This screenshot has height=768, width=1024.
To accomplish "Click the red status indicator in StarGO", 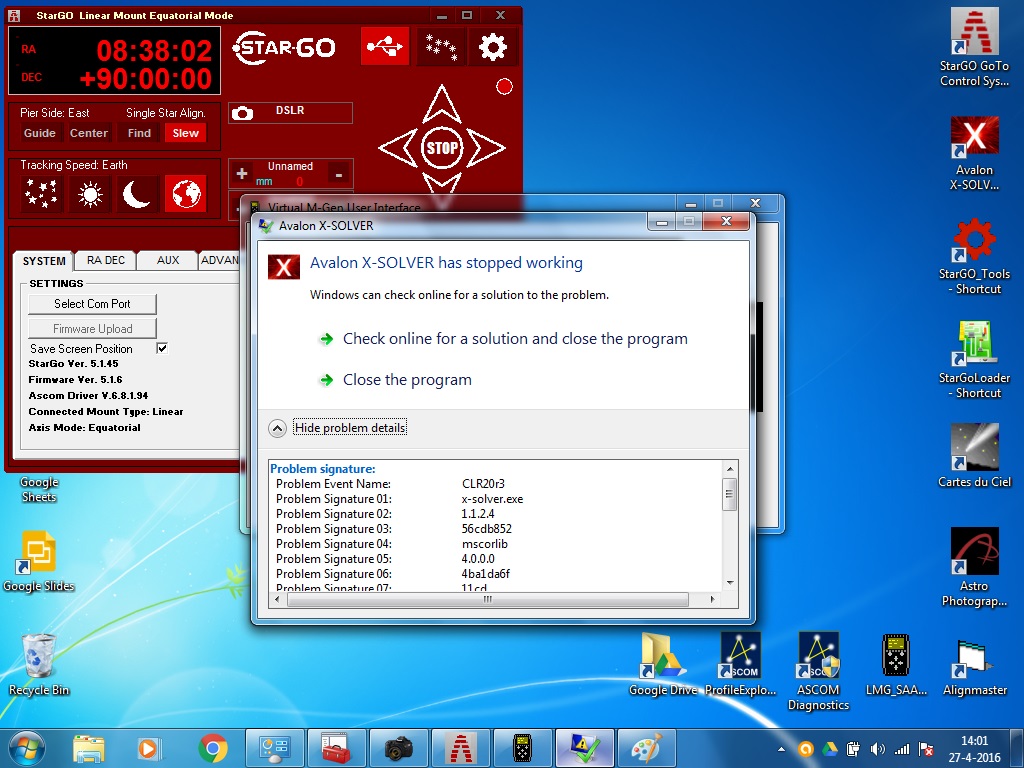I will [504, 86].
